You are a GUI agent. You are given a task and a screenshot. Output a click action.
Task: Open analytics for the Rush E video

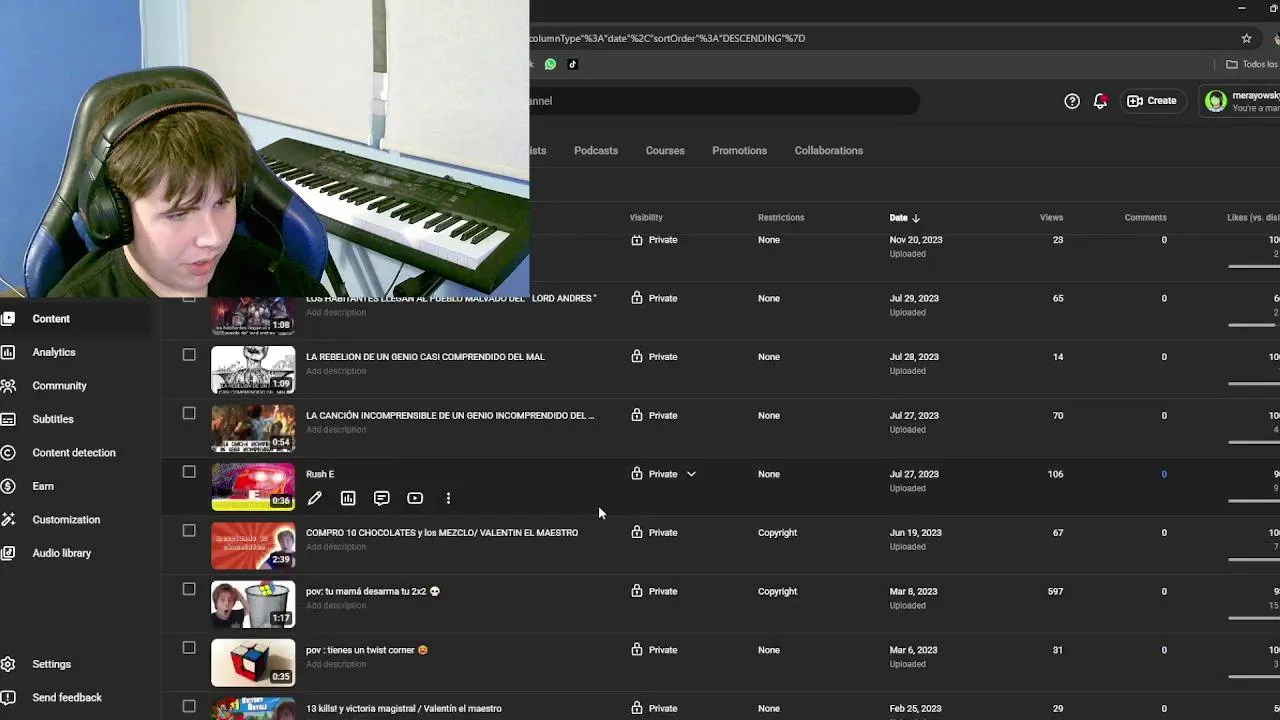click(348, 498)
